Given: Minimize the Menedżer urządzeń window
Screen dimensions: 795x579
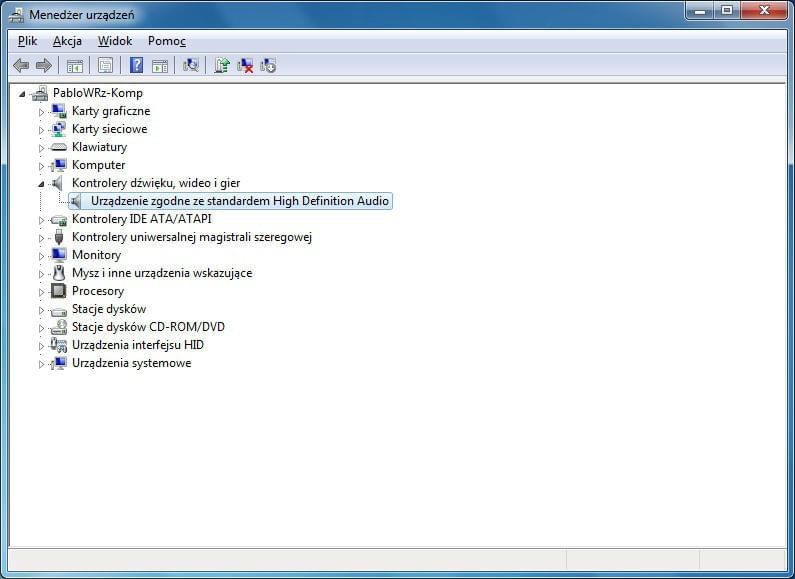Looking at the screenshot, I should tap(700, 10).
